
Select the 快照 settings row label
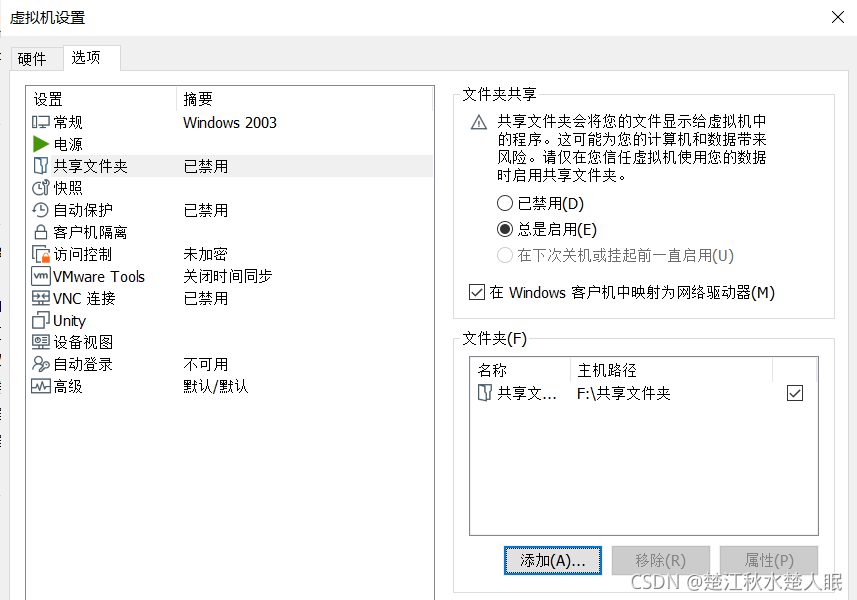point(68,188)
